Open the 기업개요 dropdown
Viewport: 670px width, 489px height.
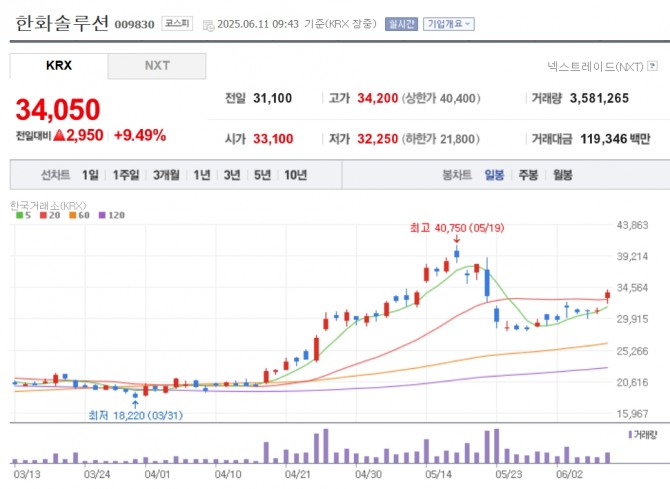(x=449, y=24)
